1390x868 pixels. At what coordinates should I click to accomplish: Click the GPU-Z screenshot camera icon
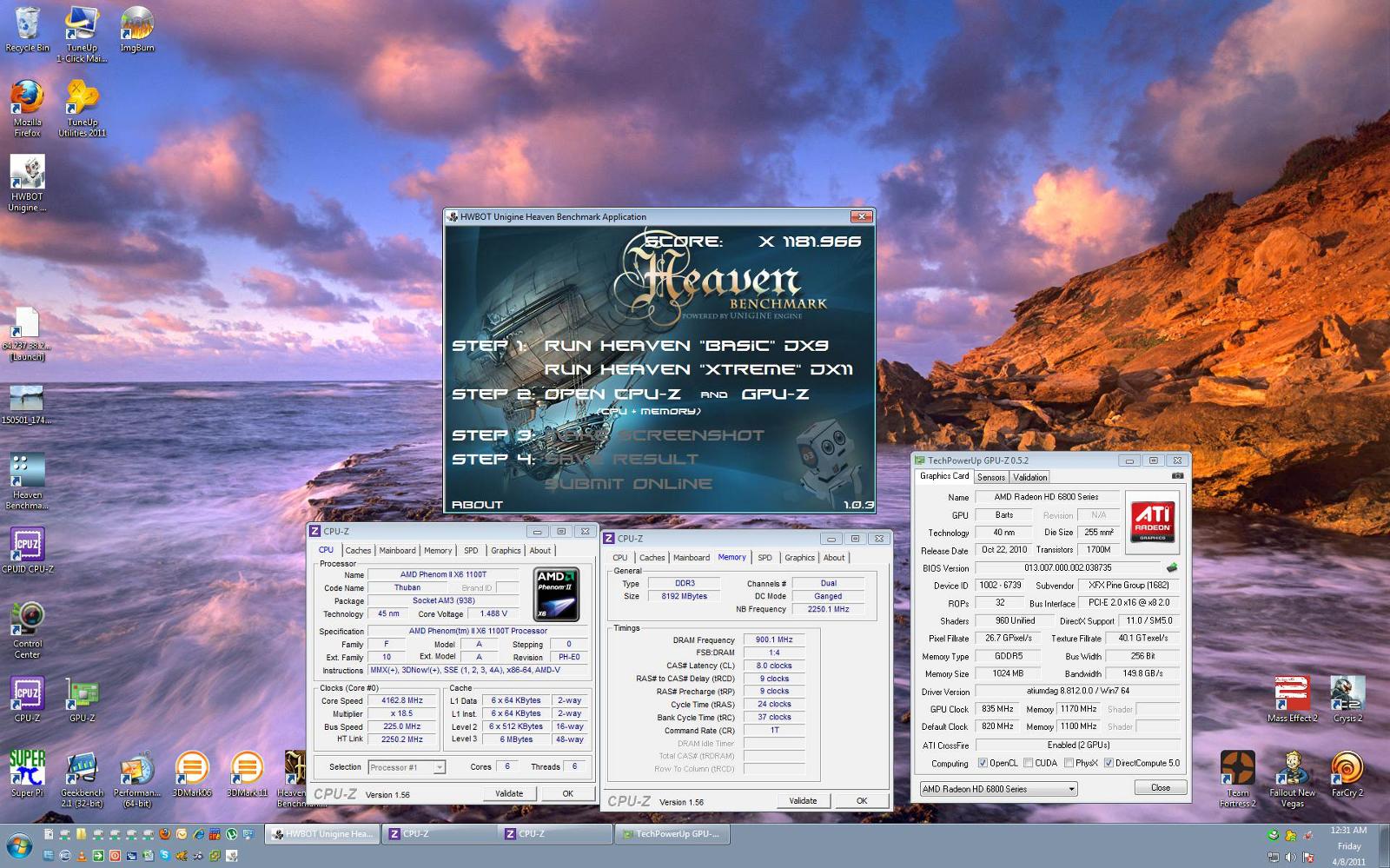point(1177,476)
